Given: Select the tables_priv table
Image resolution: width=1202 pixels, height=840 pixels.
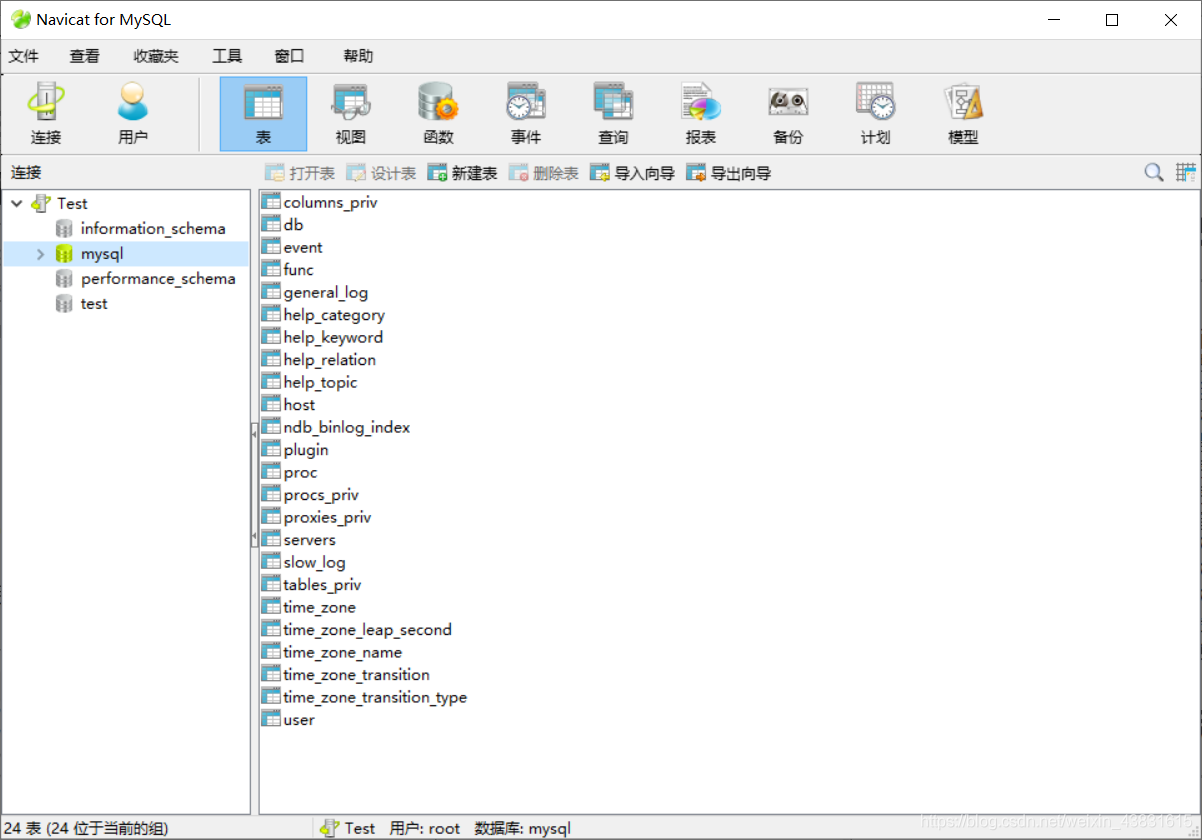Looking at the screenshot, I should (322, 585).
